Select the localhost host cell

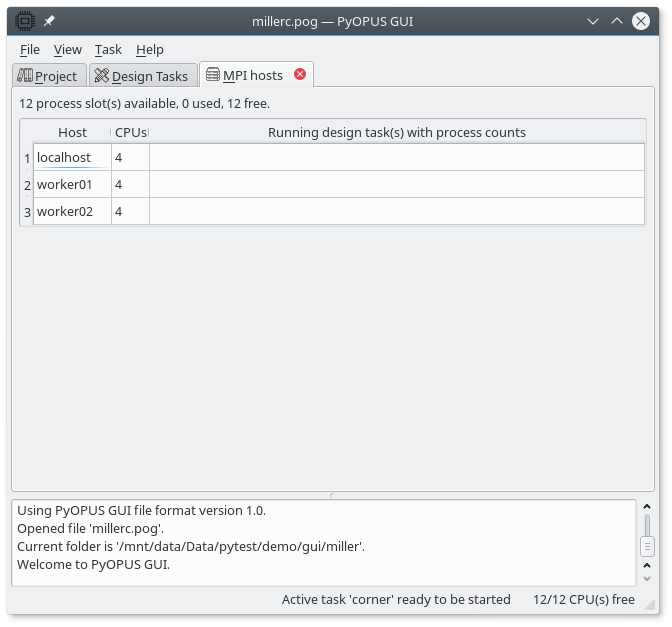tap(72, 158)
